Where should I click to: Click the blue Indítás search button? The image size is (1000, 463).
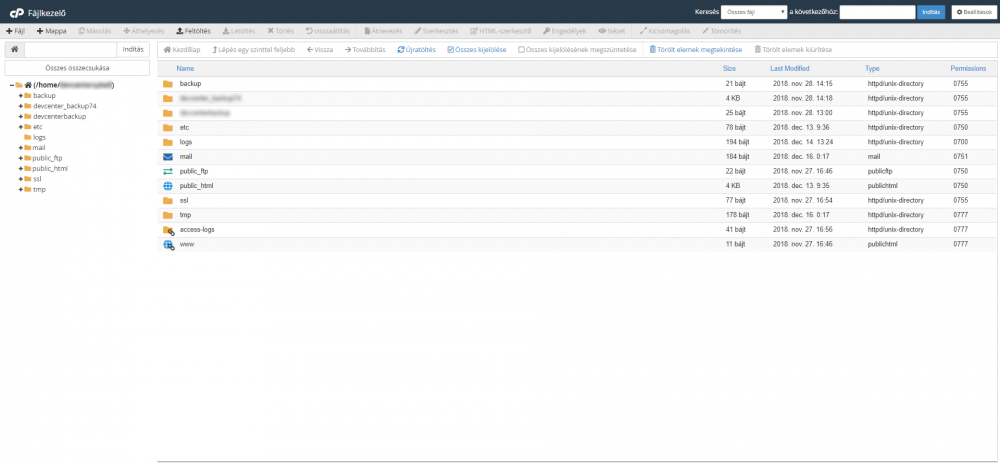(930, 12)
